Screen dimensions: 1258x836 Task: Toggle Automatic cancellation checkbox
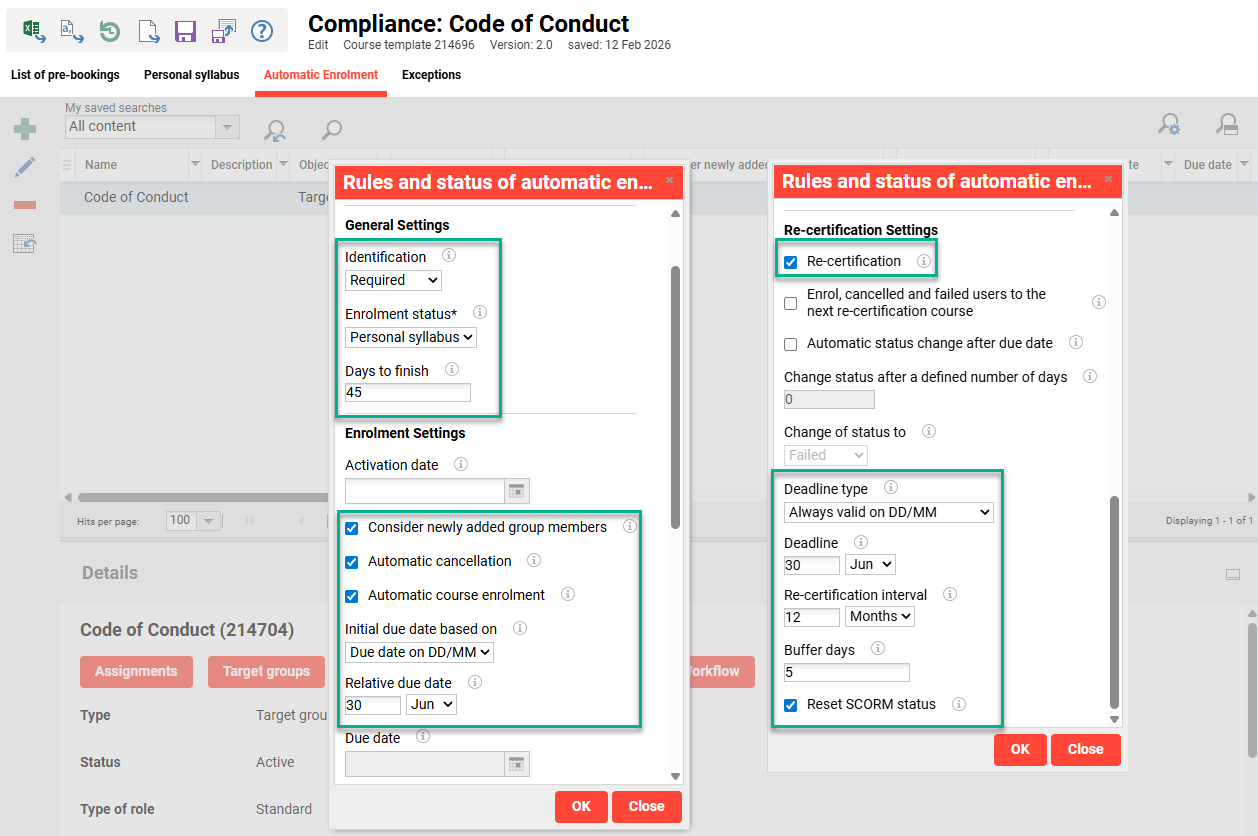click(352, 562)
